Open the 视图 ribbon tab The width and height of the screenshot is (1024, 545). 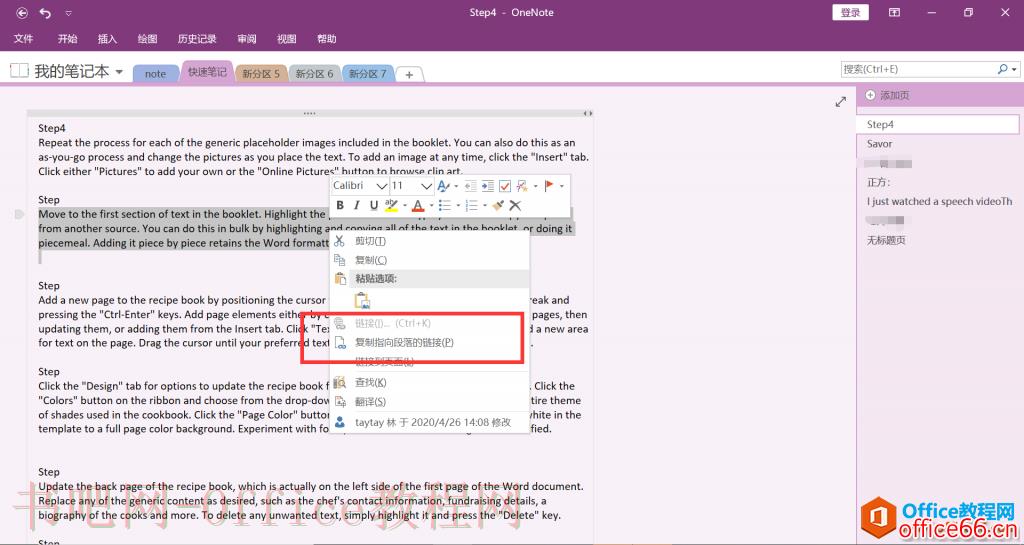pos(287,39)
